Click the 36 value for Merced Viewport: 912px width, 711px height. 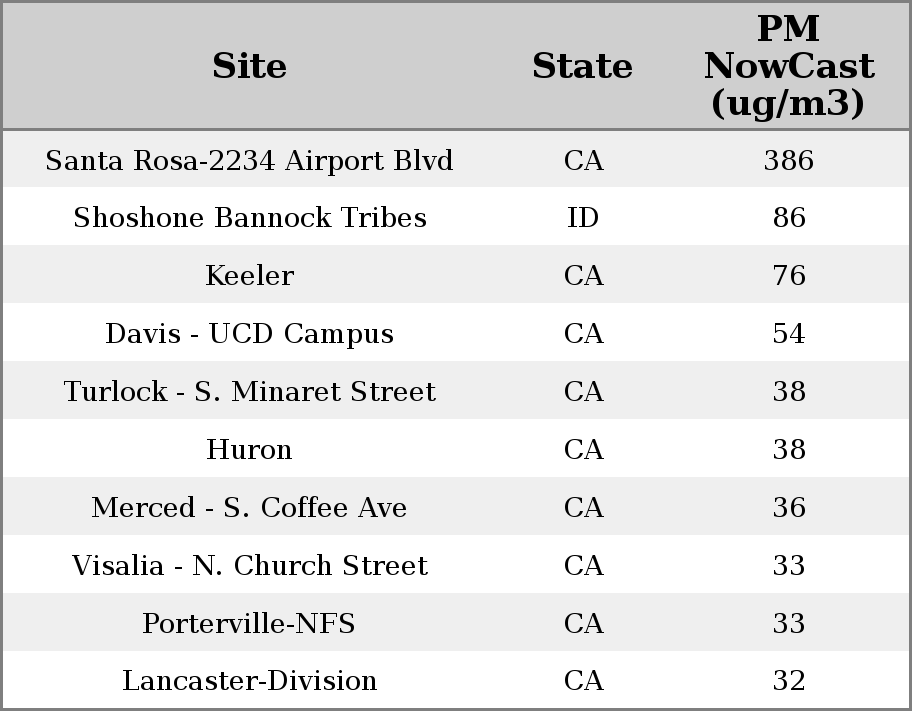pos(788,508)
